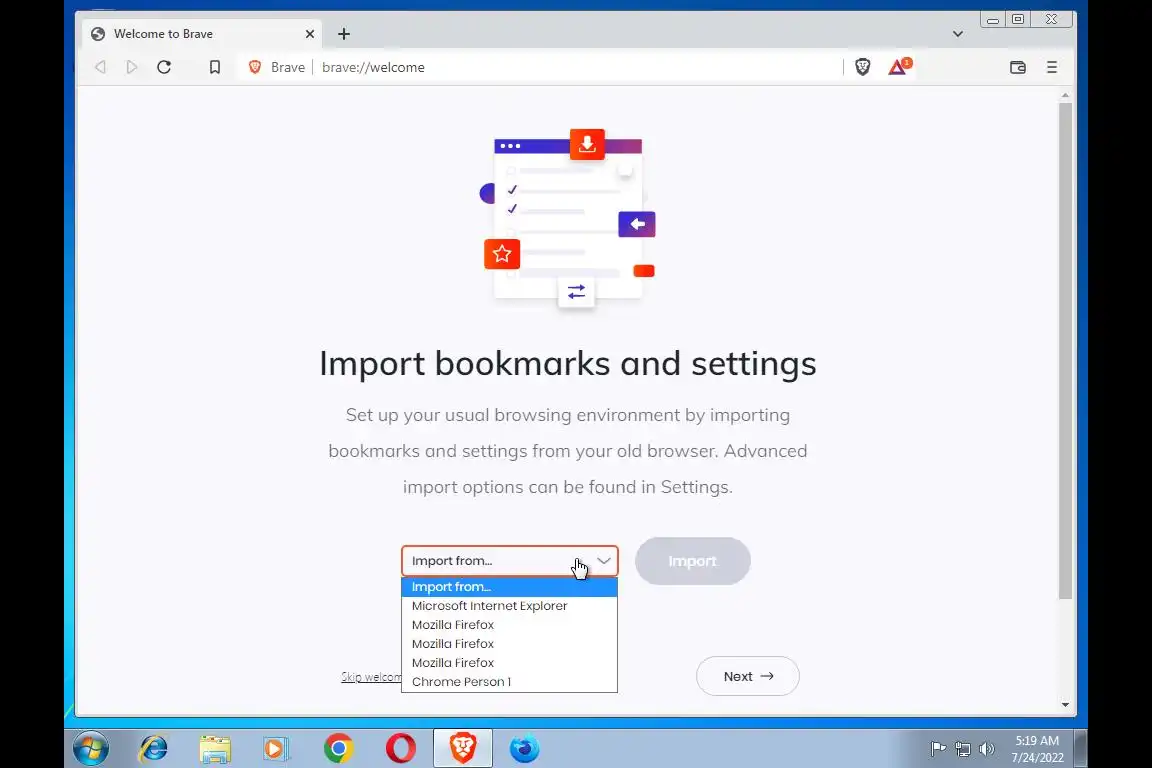Click the page scroll down arrow

(x=1065, y=705)
